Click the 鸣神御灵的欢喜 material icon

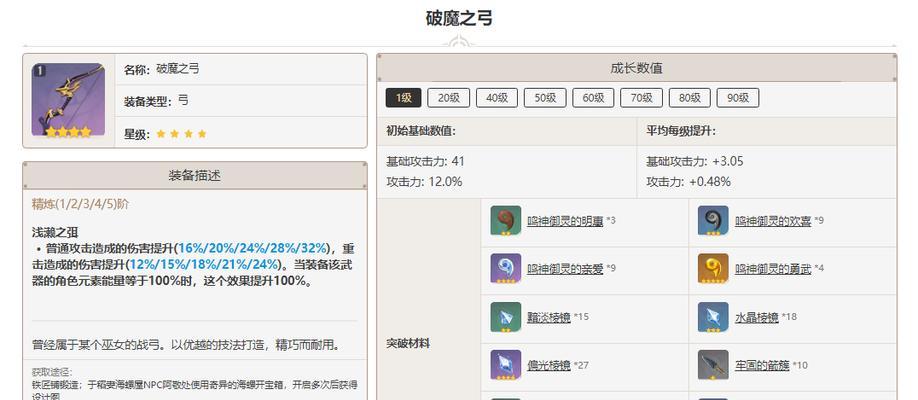(x=713, y=220)
